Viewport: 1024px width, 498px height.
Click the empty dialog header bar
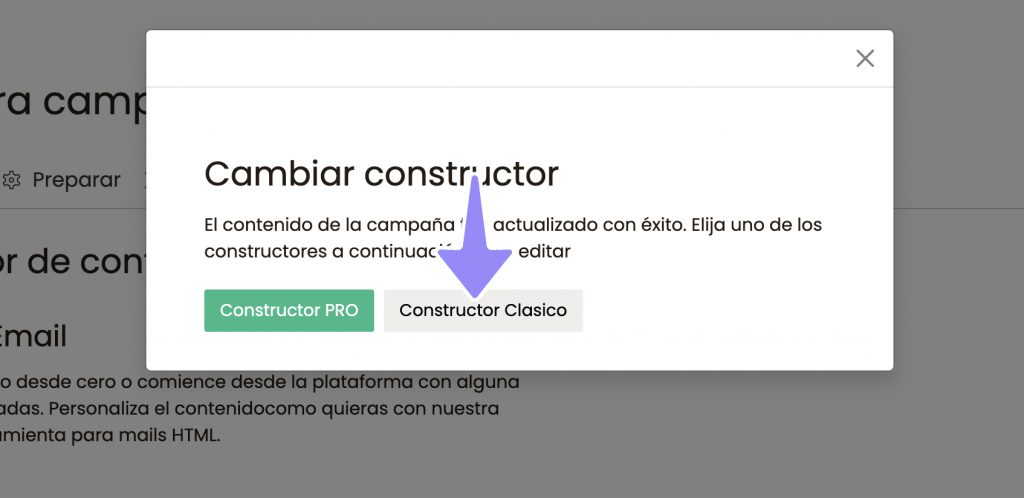[x=500, y=59]
